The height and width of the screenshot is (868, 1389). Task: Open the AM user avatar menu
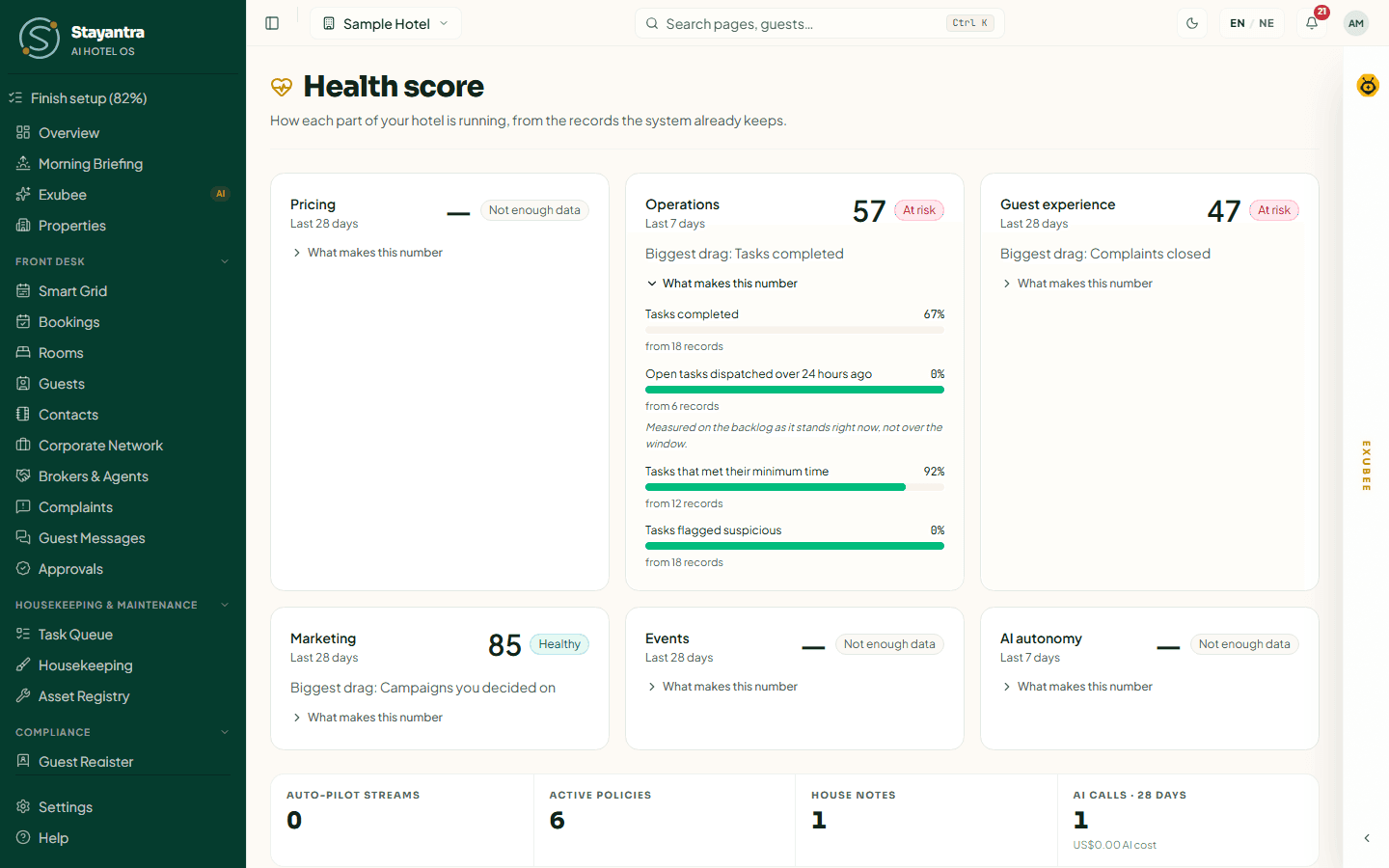click(1356, 23)
